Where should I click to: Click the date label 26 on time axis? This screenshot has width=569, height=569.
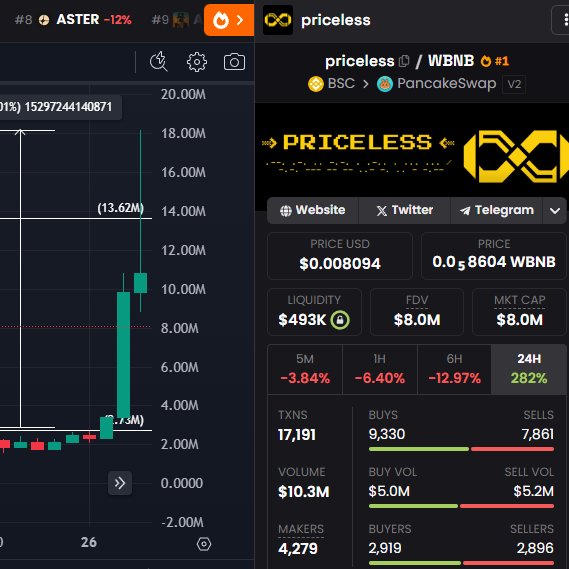coord(89,543)
